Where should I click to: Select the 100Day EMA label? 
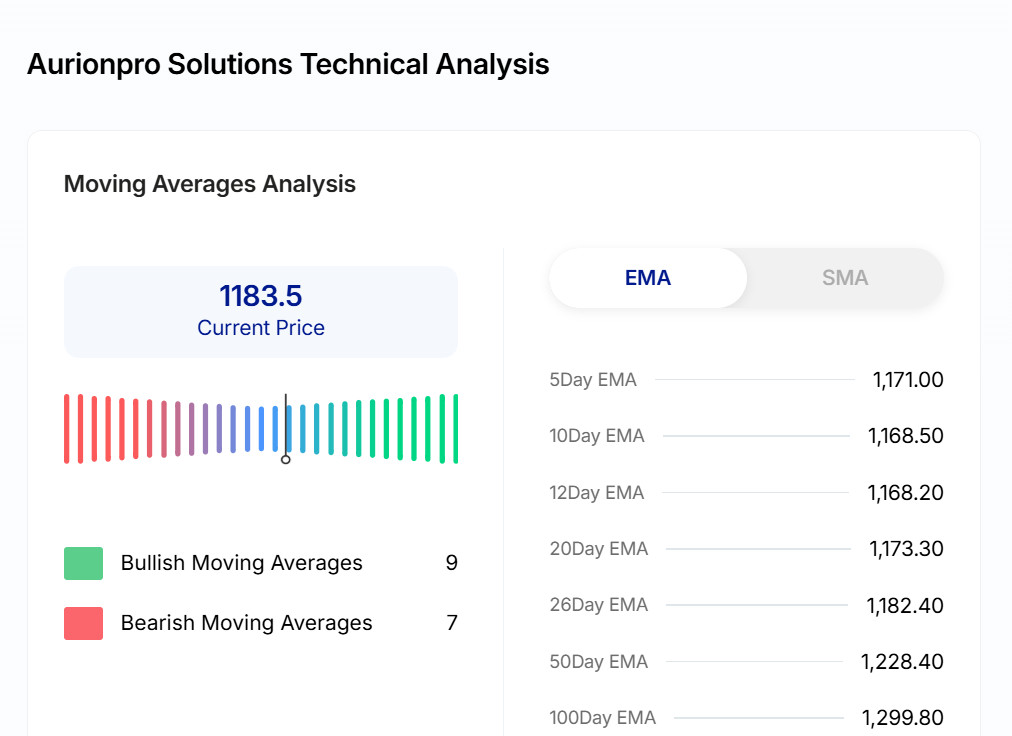tap(603, 718)
